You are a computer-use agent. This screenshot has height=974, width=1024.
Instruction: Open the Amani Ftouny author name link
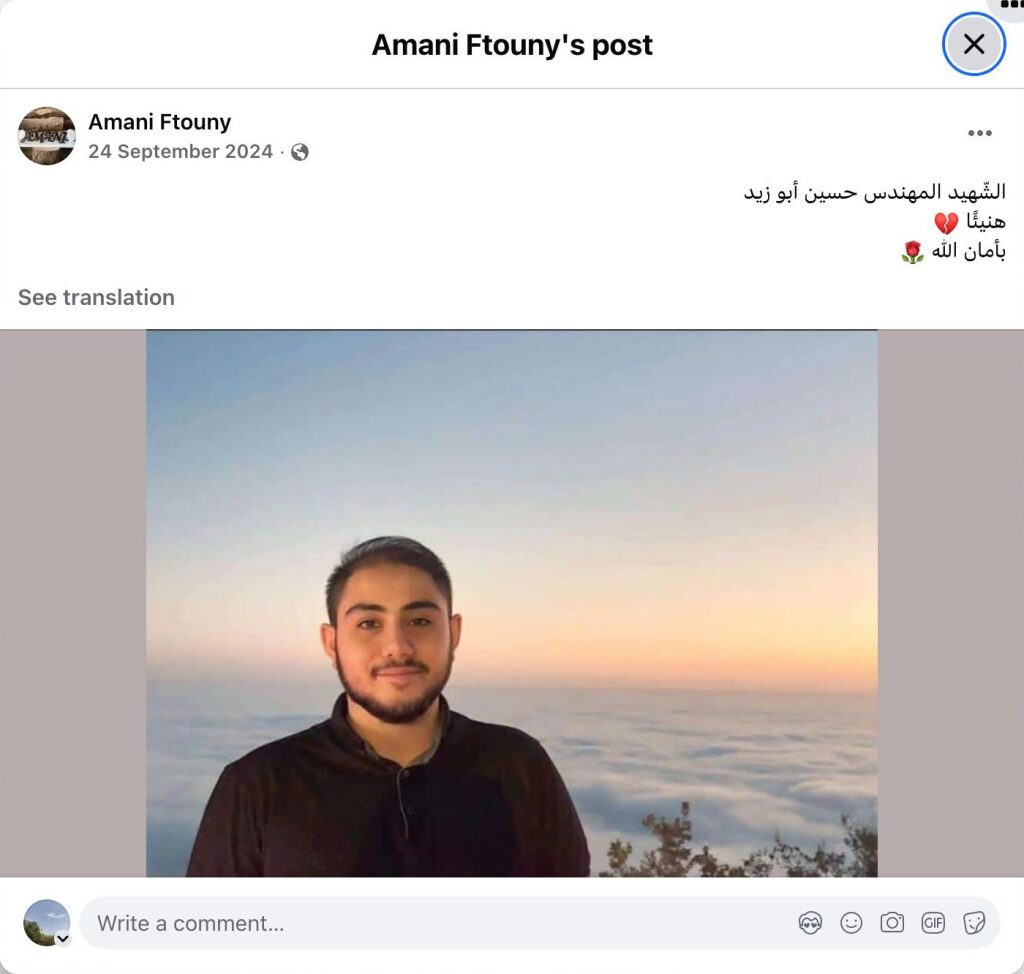pyautogui.click(x=159, y=122)
